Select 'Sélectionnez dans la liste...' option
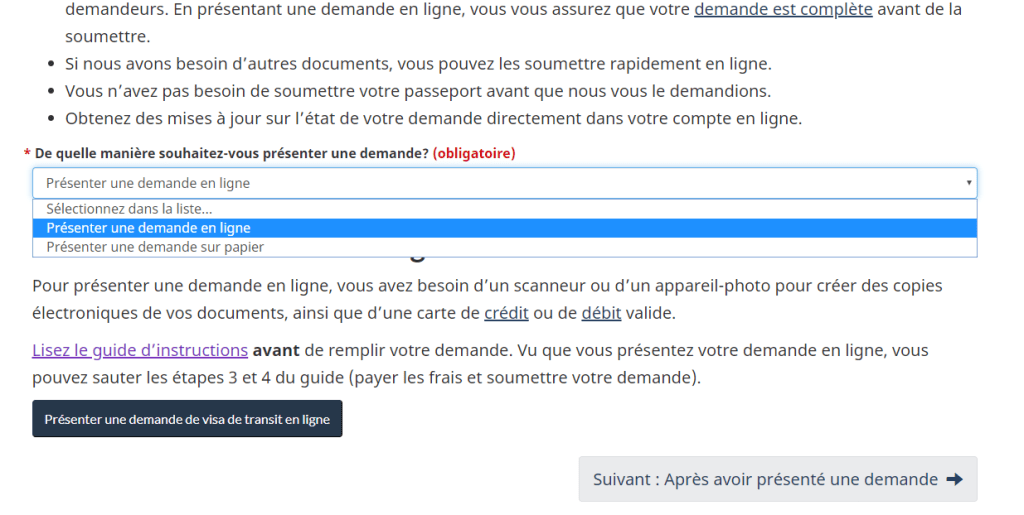Screen dimensions: 1024x515 [x=505, y=209]
